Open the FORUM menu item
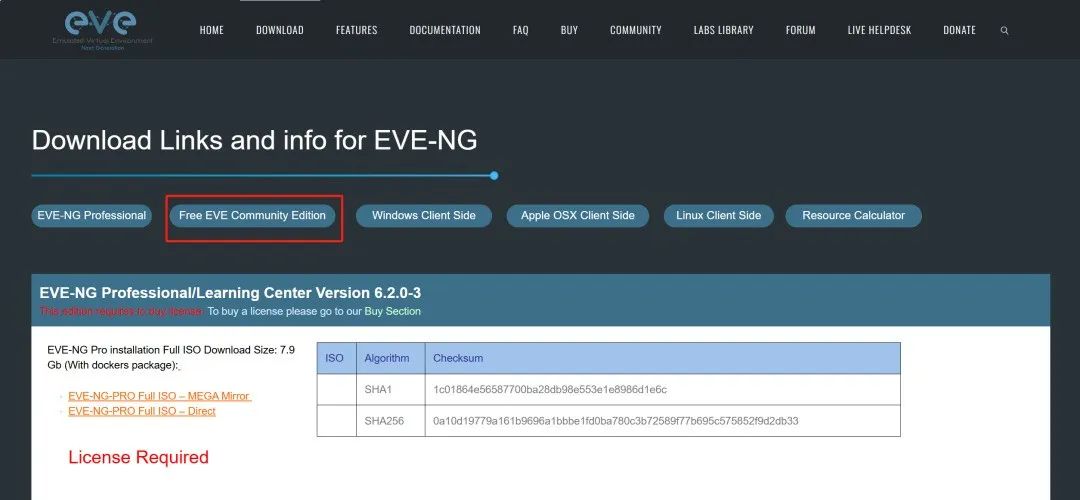Image resolution: width=1080 pixels, height=500 pixels. 800,30
